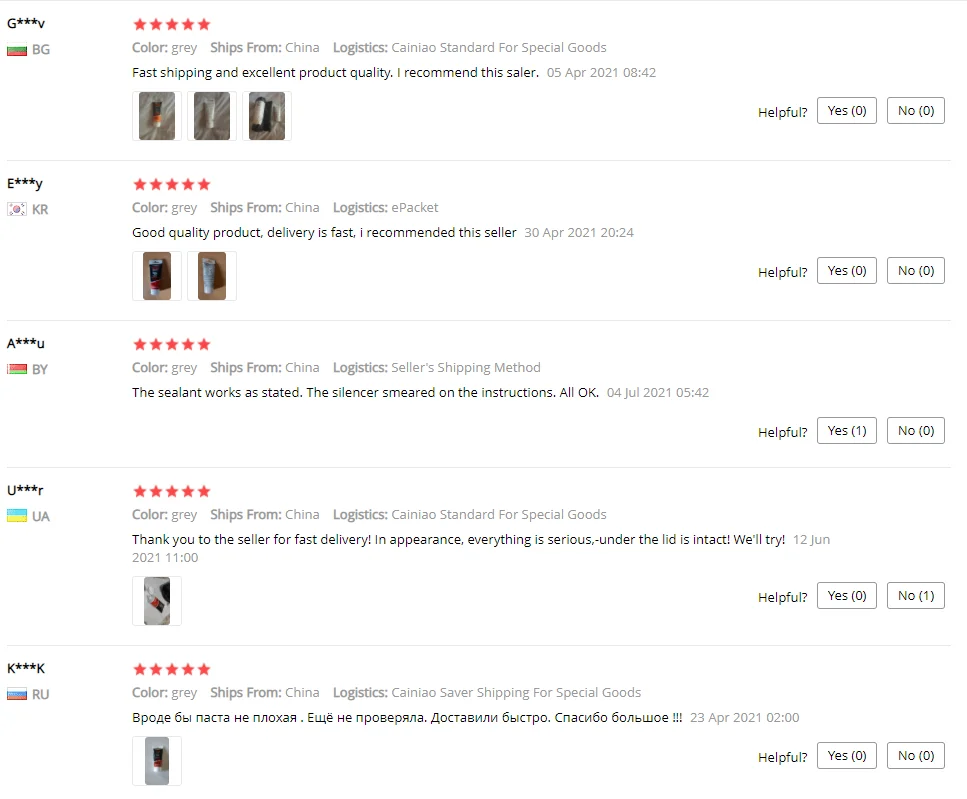The width and height of the screenshot is (967, 799).
Task: Click the Belarus flag icon beside BY
Action: click(17, 369)
